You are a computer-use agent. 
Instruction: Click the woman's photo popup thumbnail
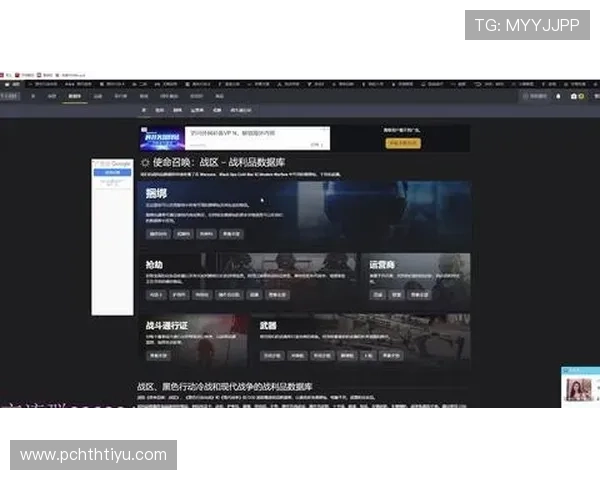tap(579, 389)
